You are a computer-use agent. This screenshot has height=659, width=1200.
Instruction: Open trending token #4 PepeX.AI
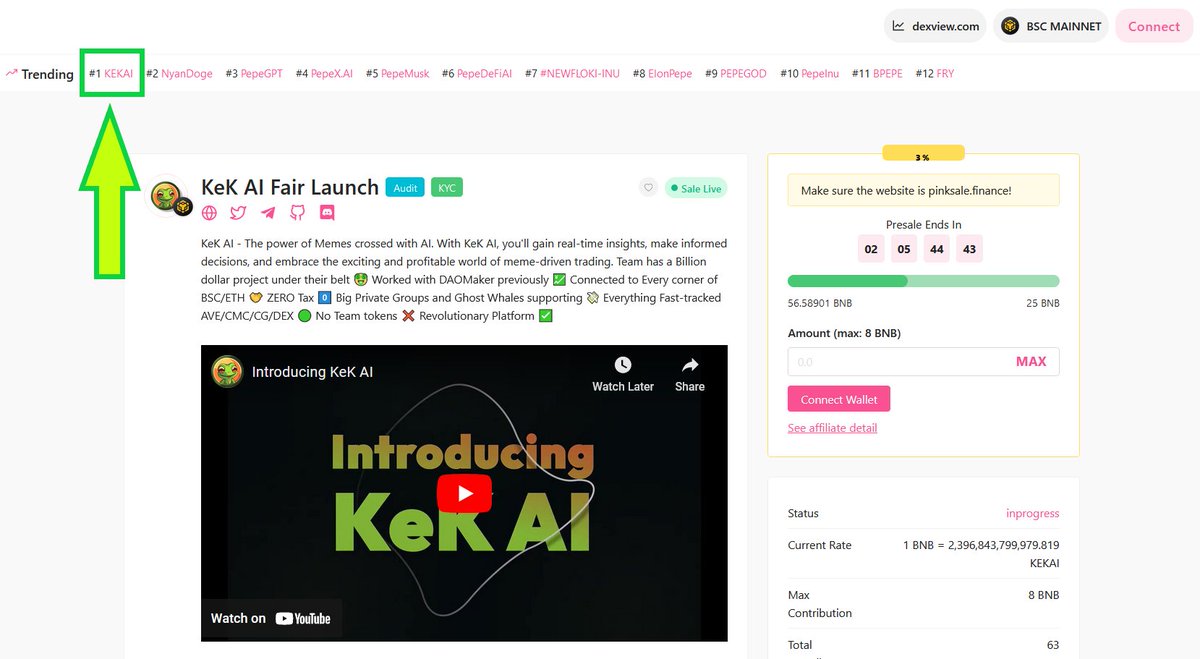point(324,73)
